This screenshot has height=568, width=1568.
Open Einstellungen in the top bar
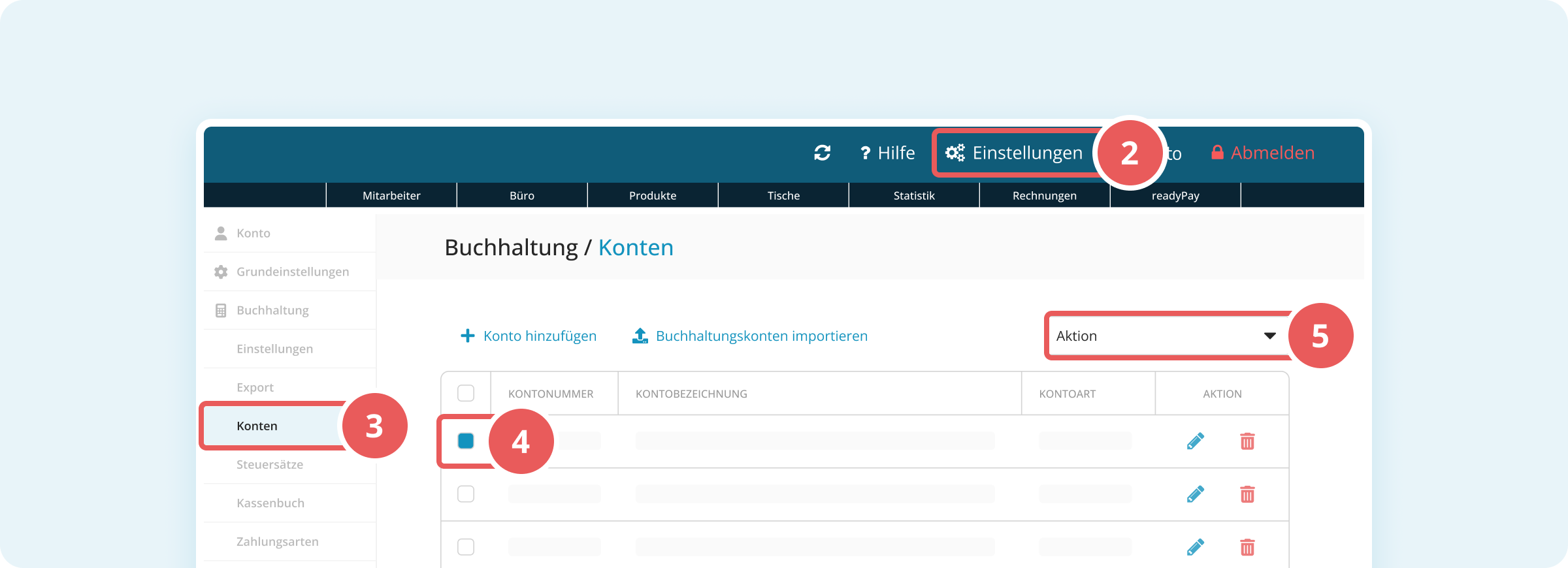click(x=1015, y=153)
